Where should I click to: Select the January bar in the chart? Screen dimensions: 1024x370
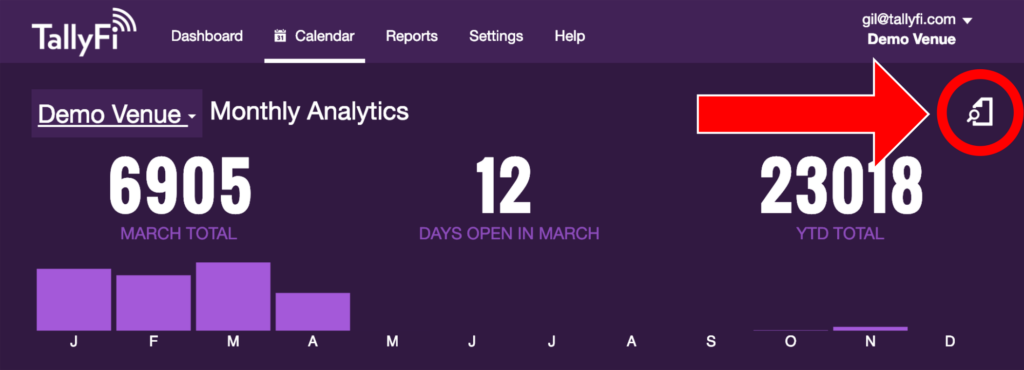[x=74, y=300]
